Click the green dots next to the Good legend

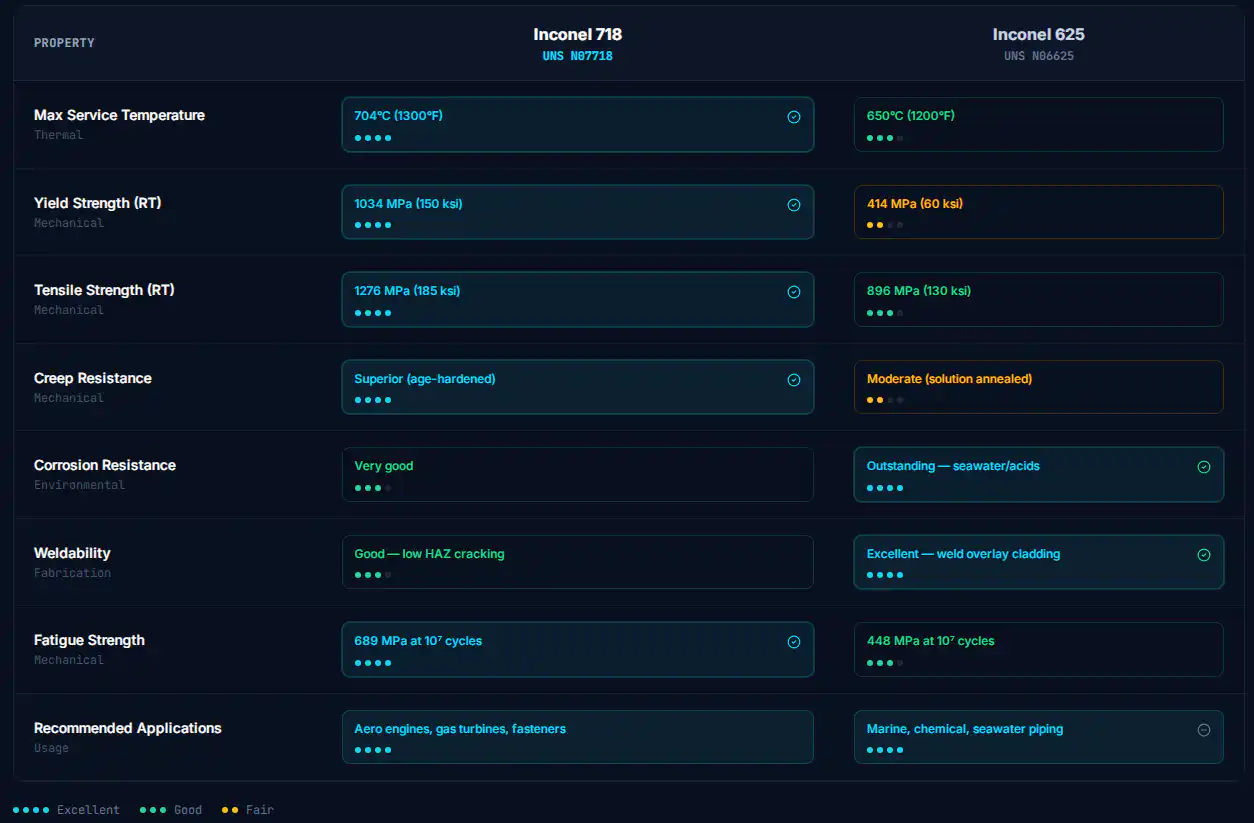(x=153, y=810)
